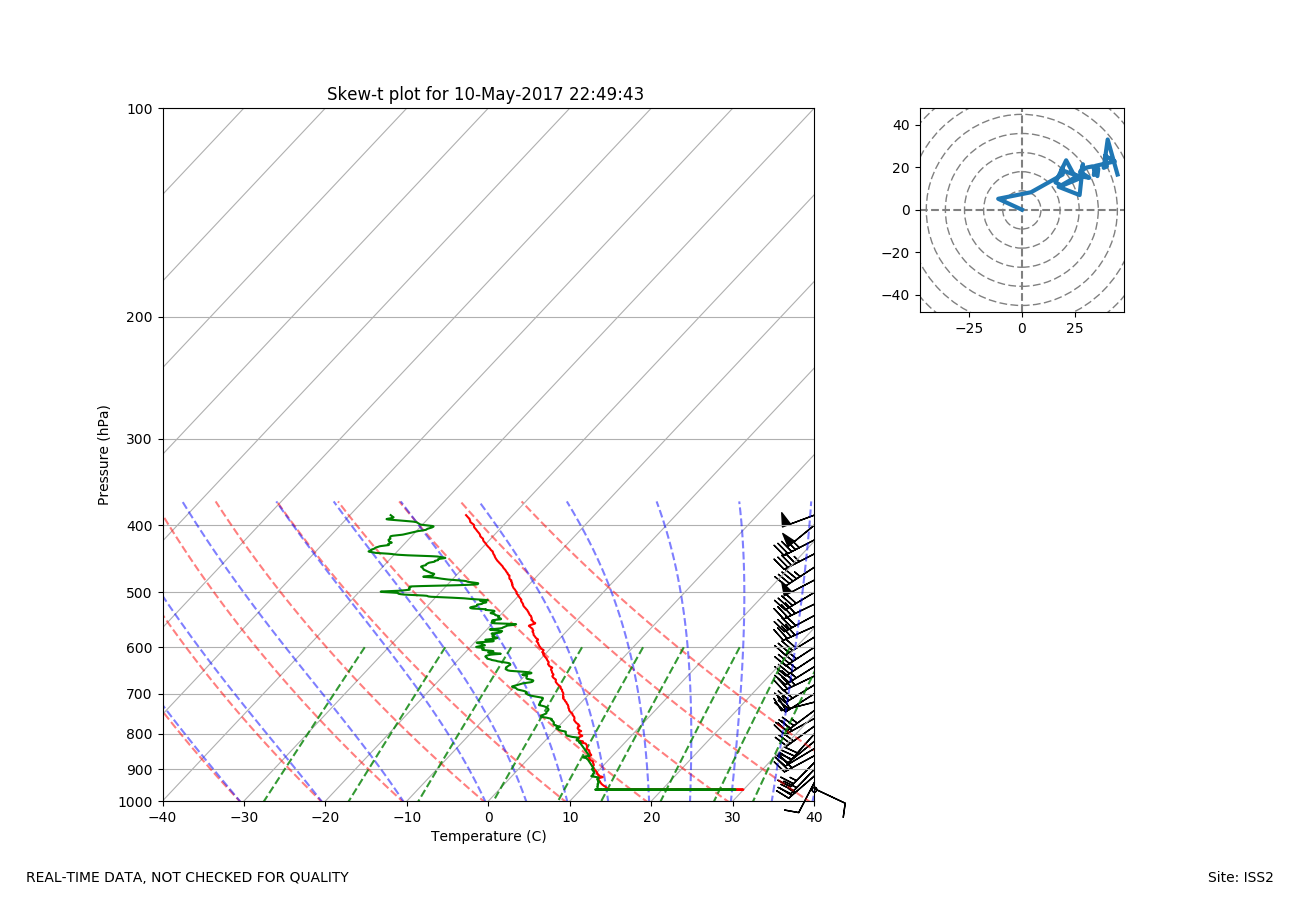Click the -40 temperature tick label
The height and width of the screenshot is (900, 1300).
(162, 817)
